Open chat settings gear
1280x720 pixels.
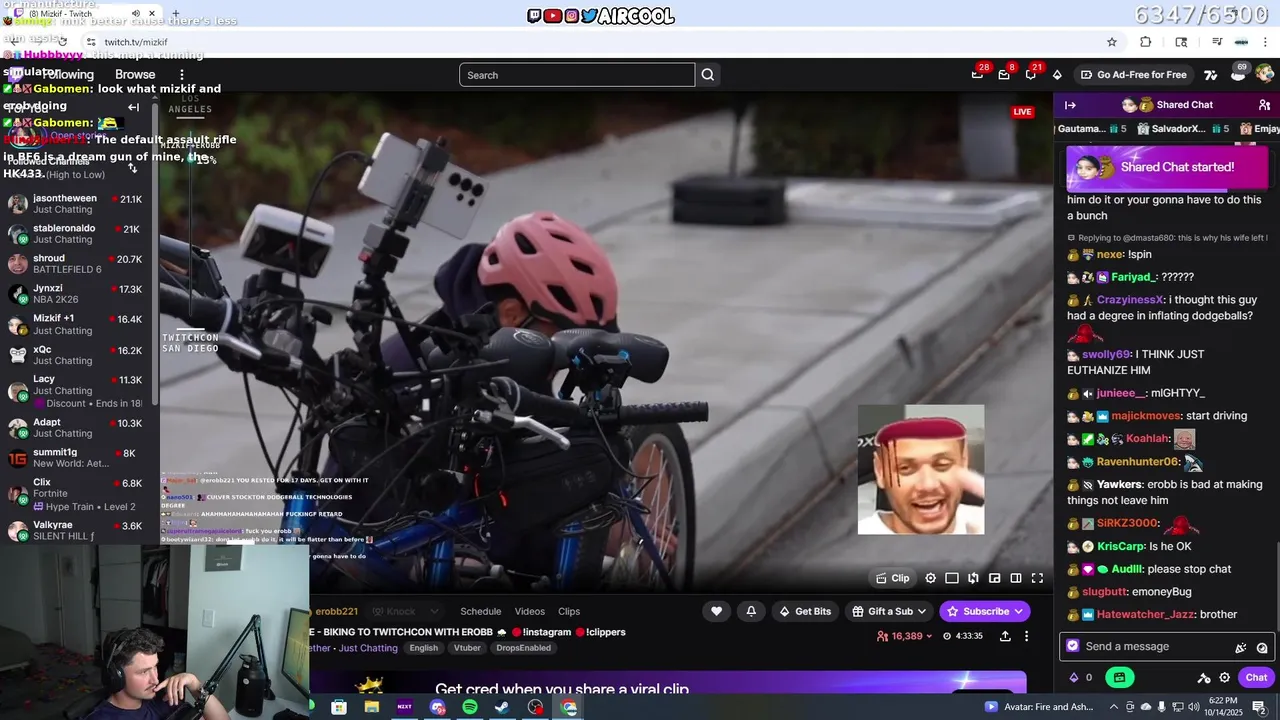pyautogui.click(x=1224, y=677)
